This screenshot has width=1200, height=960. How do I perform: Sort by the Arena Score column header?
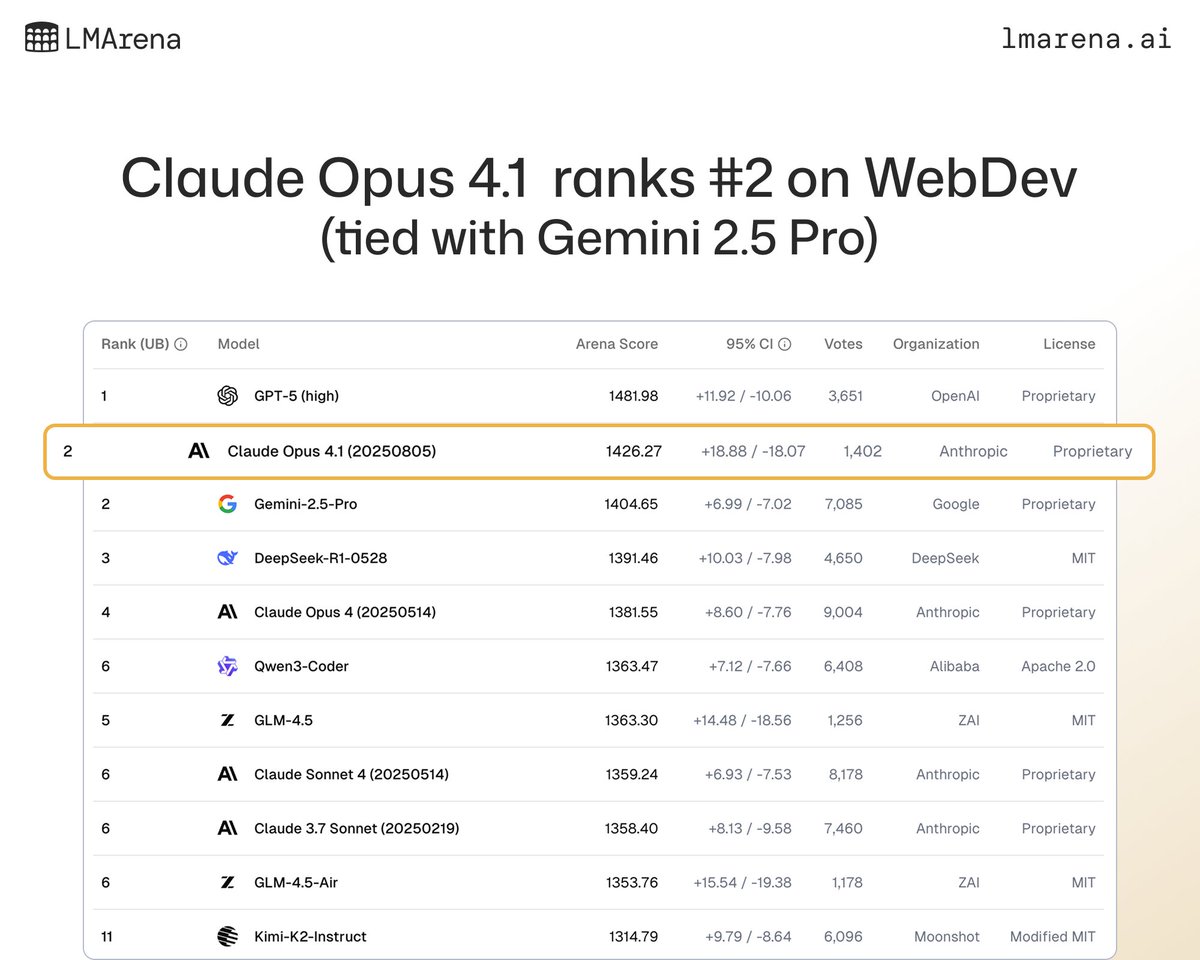(617, 344)
